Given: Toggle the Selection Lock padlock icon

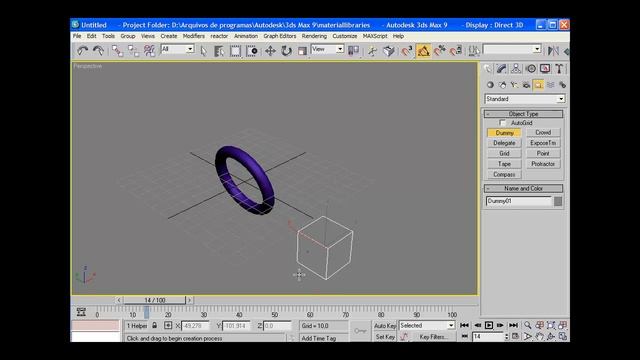Looking at the screenshot, I should coord(154,326).
